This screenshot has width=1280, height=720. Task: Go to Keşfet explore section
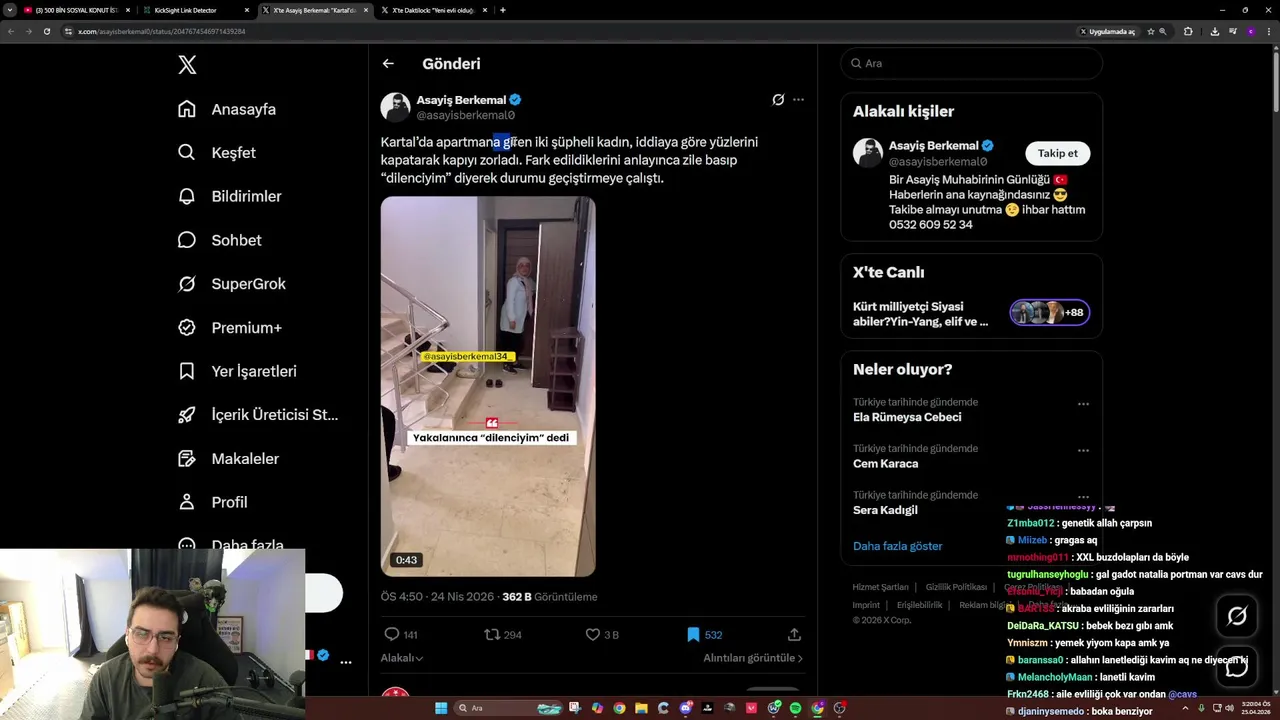coord(218,153)
